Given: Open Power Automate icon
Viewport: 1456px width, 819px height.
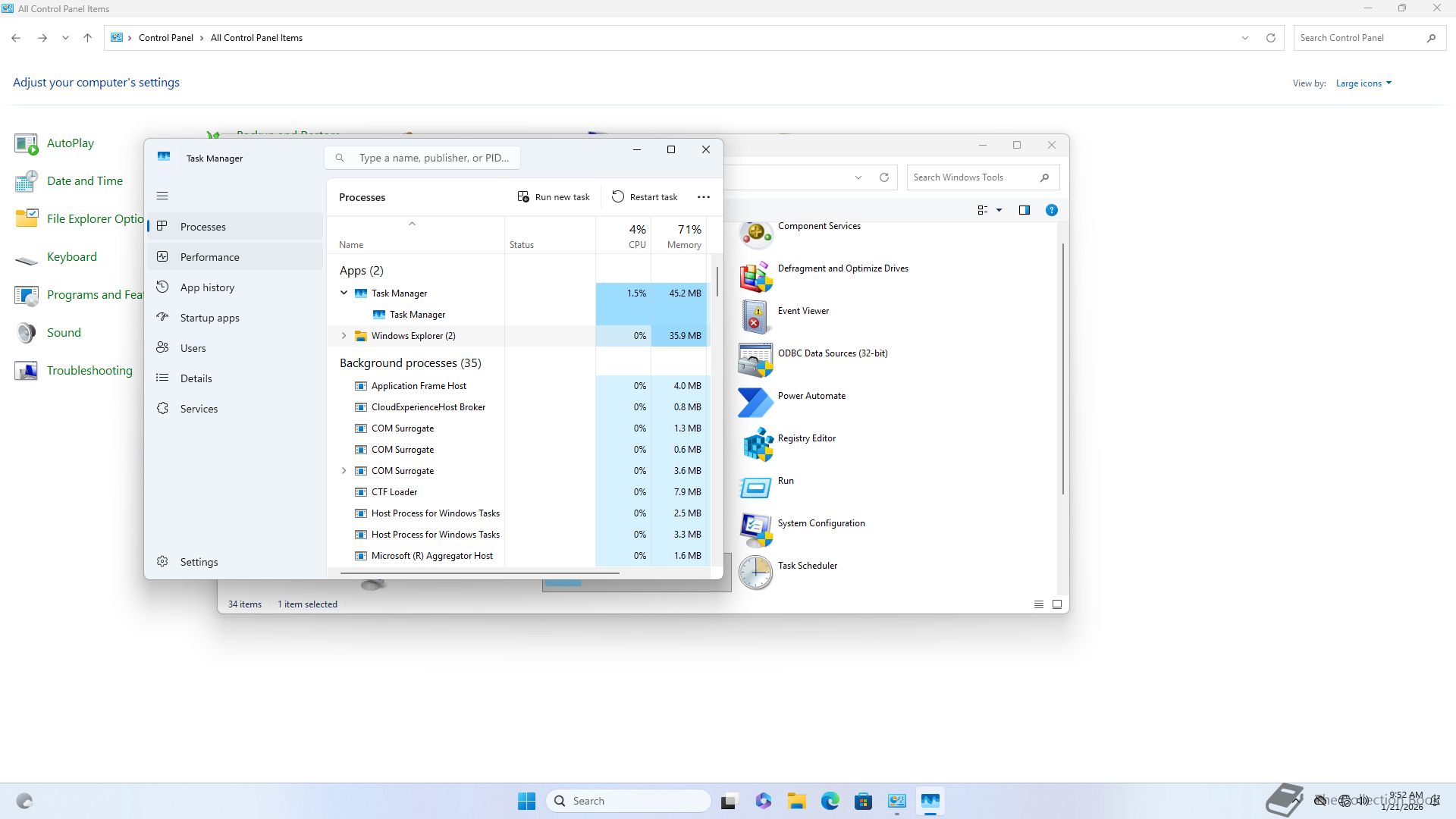Looking at the screenshot, I should (x=755, y=402).
